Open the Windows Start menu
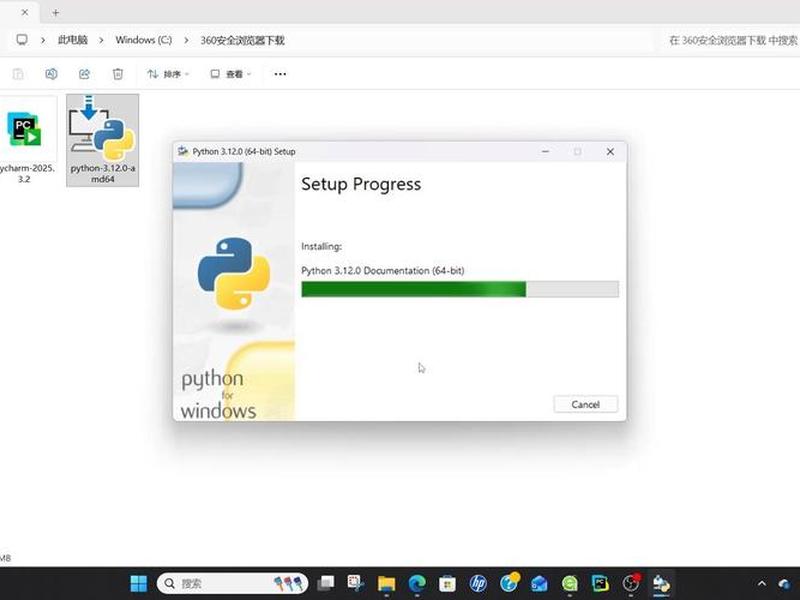The width and height of the screenshot is (800, 600). (138, 583)
